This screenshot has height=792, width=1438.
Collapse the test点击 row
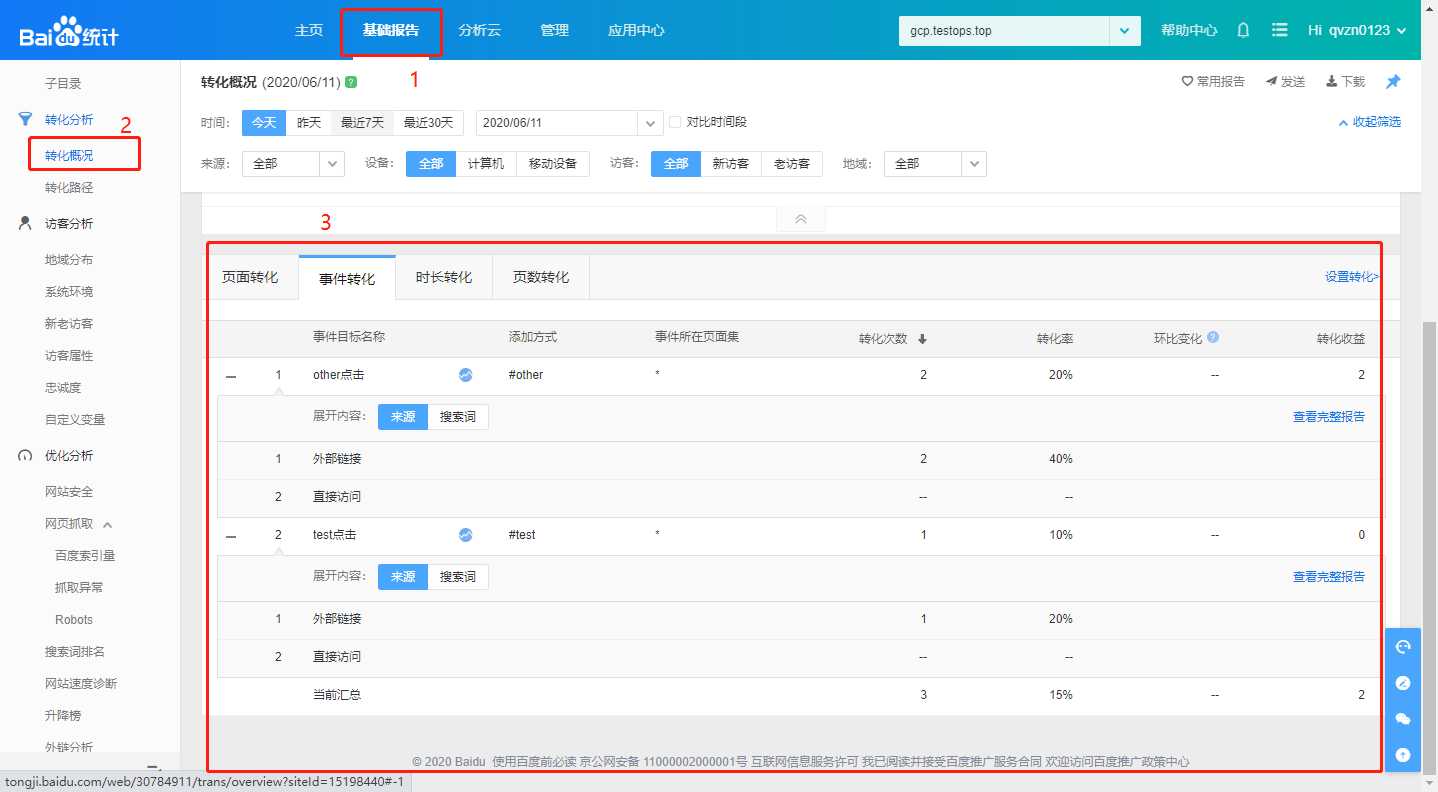pyautogui.click(x=231, y=537)
